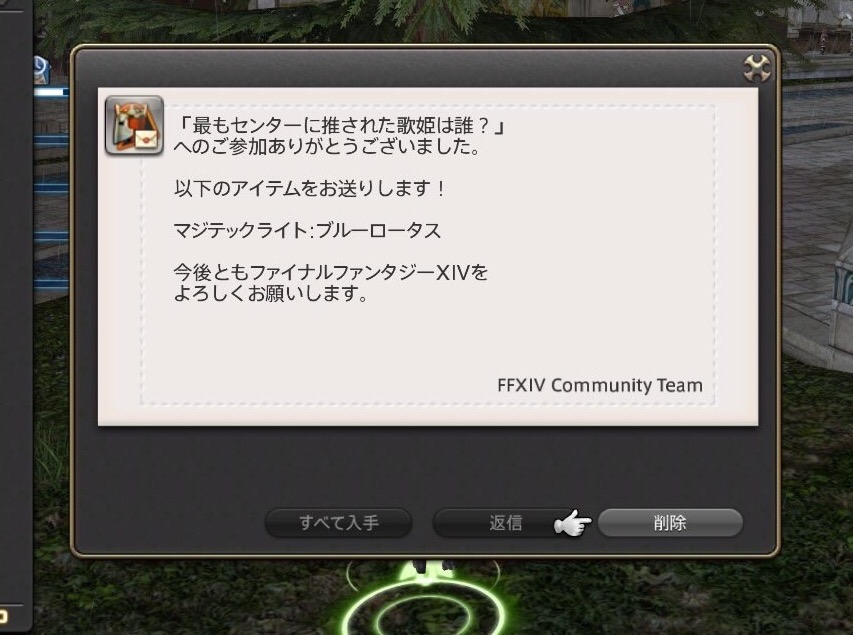Image resolution: width=853 pixels, height=635 pixels.
Task: Click the 削除 delete button
Action: coord(670,523)
